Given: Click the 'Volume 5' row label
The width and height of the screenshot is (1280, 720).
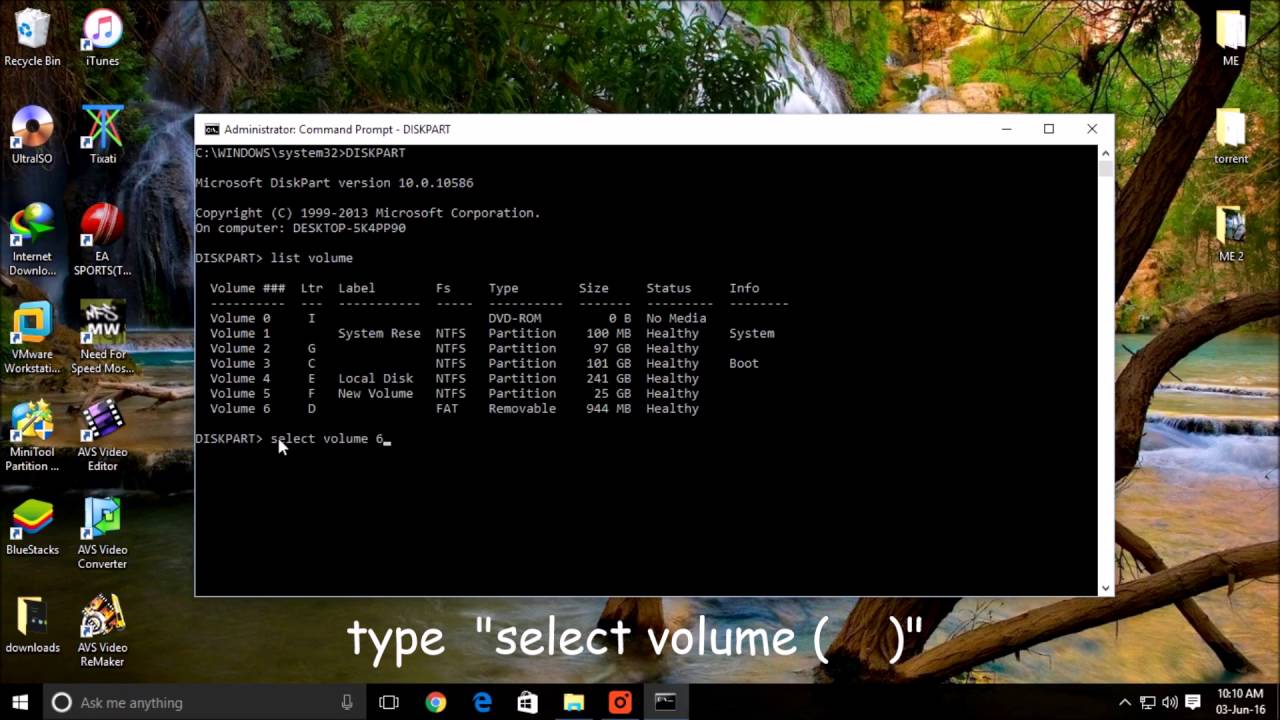Looking at the screenshot, I should coord(240,393).
